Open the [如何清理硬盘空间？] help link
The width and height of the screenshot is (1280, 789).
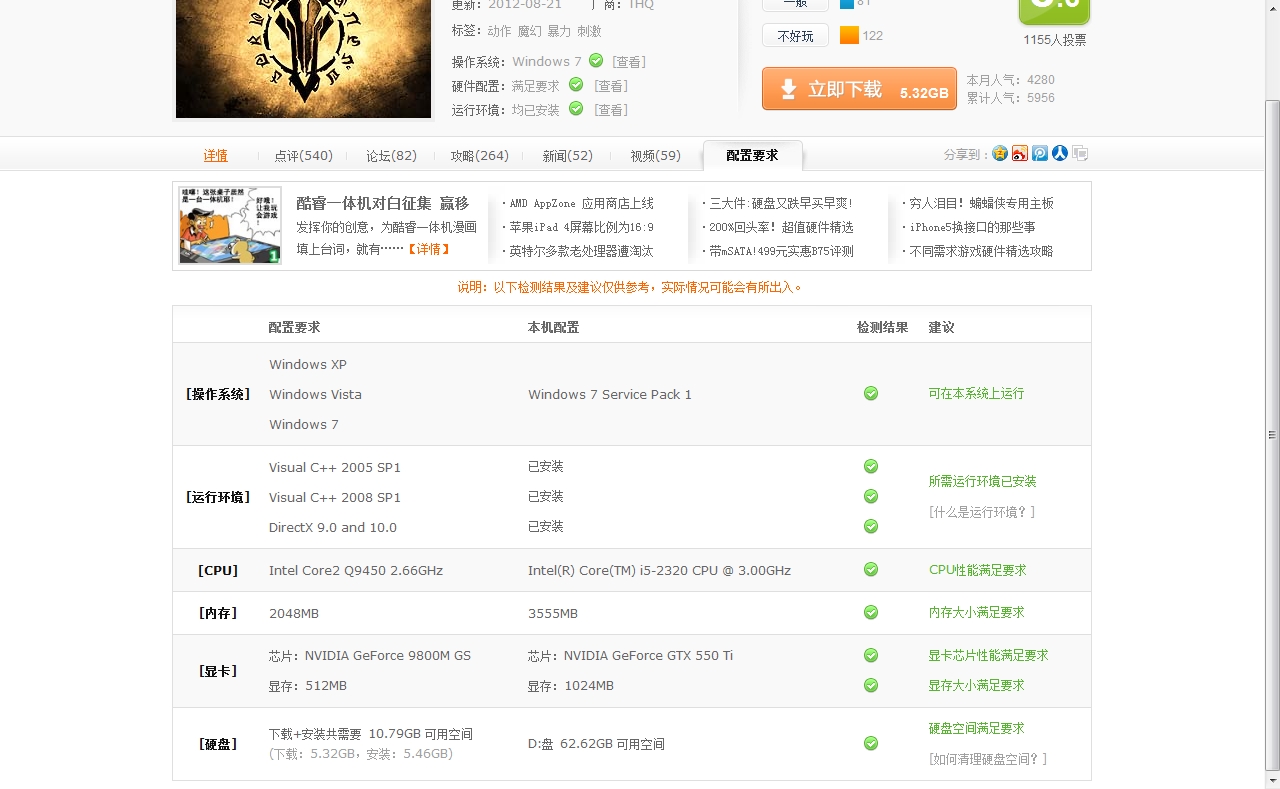988,759
